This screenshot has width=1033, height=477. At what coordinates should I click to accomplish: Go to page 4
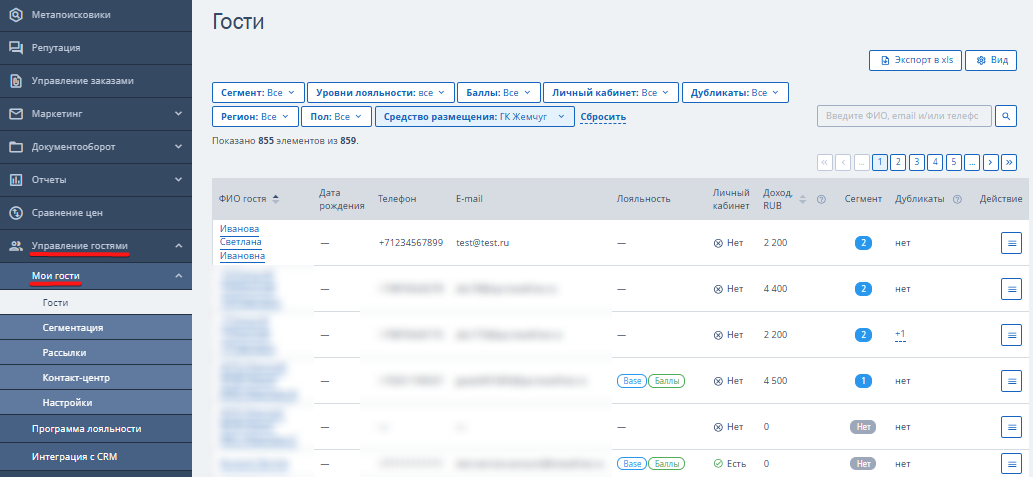(x=935, y=162)
